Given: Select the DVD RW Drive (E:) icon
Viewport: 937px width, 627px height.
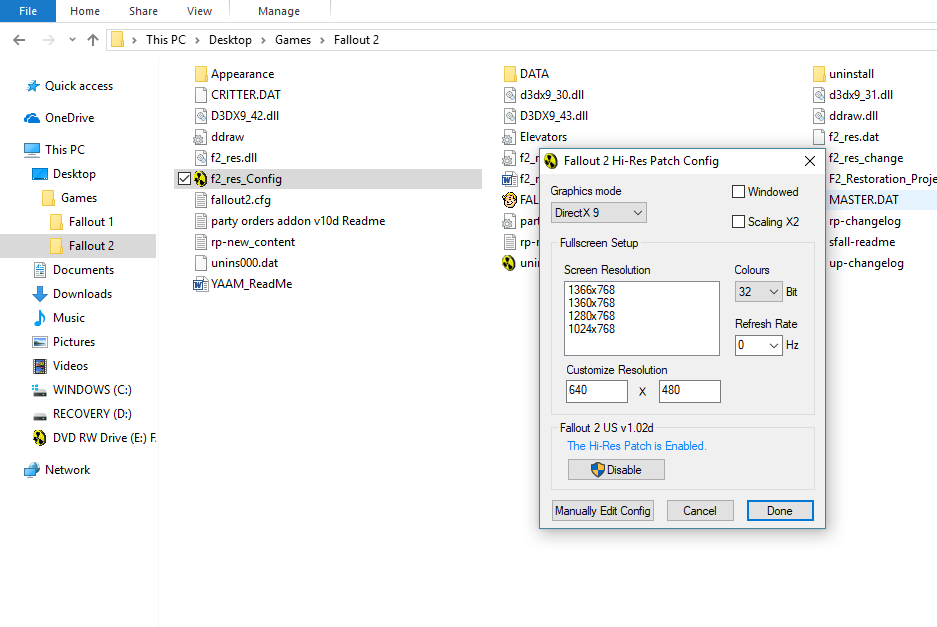Looking at the screenshot, I should tap(39, 438).
